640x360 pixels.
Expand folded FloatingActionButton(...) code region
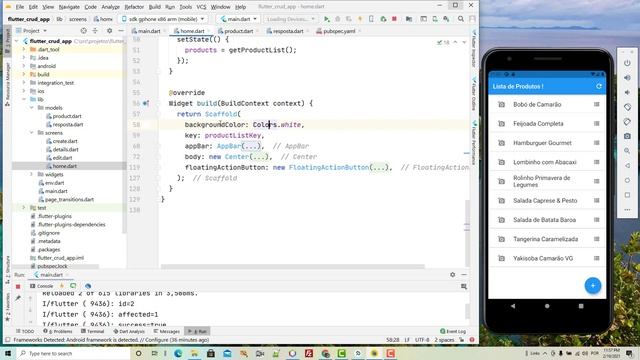tap(379, 167)
